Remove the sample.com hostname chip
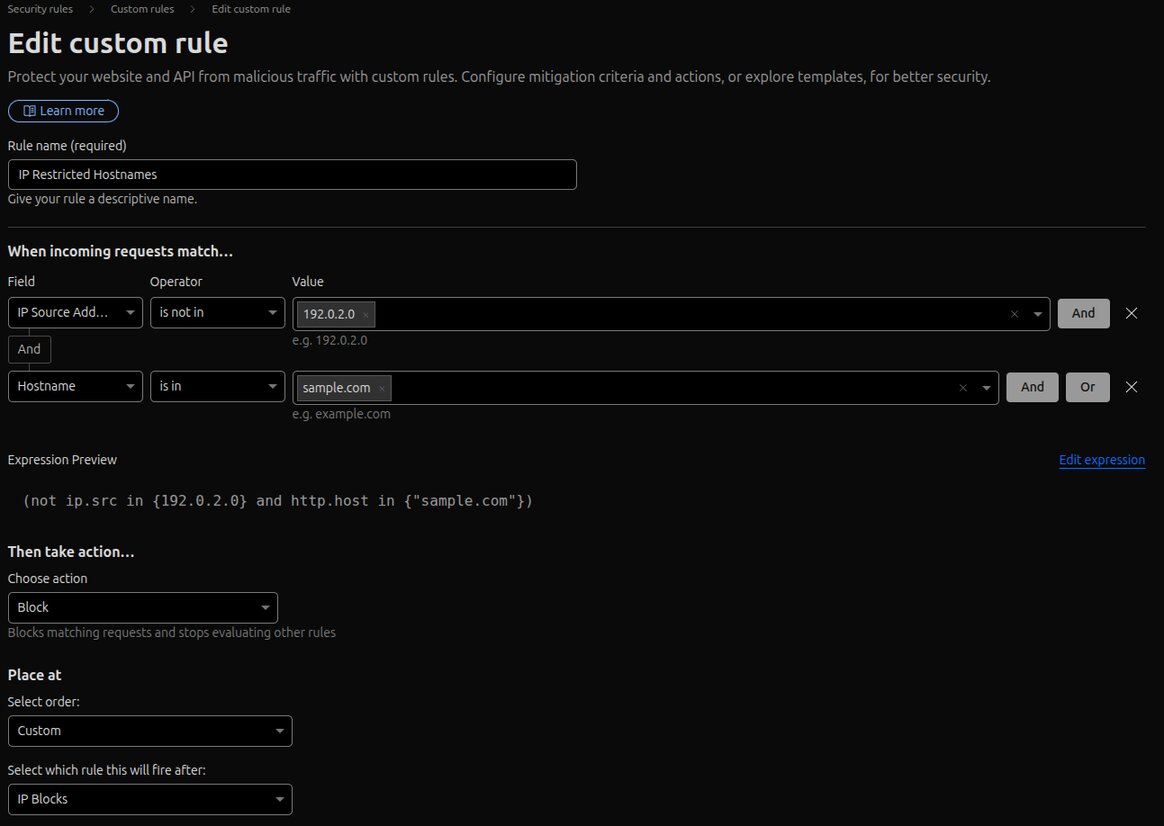Image resolution: width=1164 pixels, height=826 pixels. click(382, 388)
